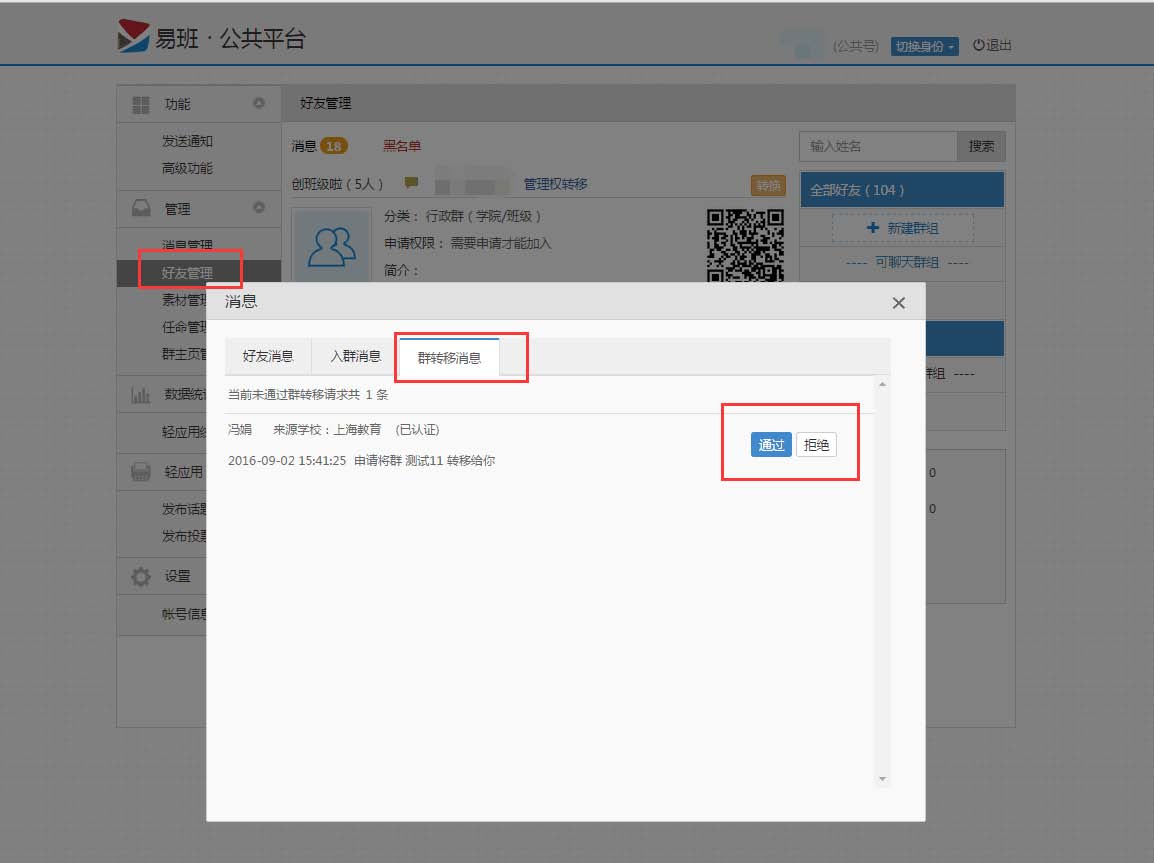Click the power icon beside 退出
Image resolution: width=1154 pixels, height=863 pixels.
(978, 45)
